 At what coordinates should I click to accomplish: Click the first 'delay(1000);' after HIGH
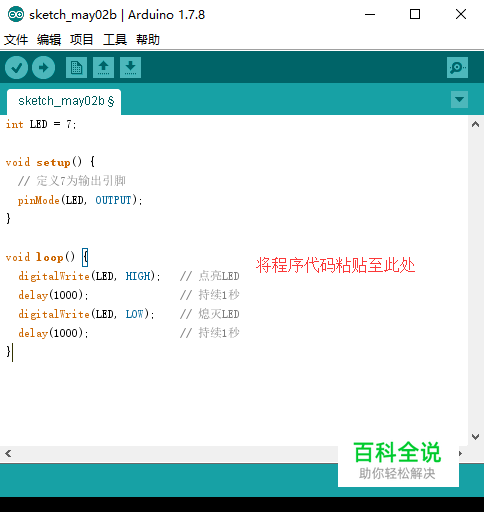pos(53,295)
